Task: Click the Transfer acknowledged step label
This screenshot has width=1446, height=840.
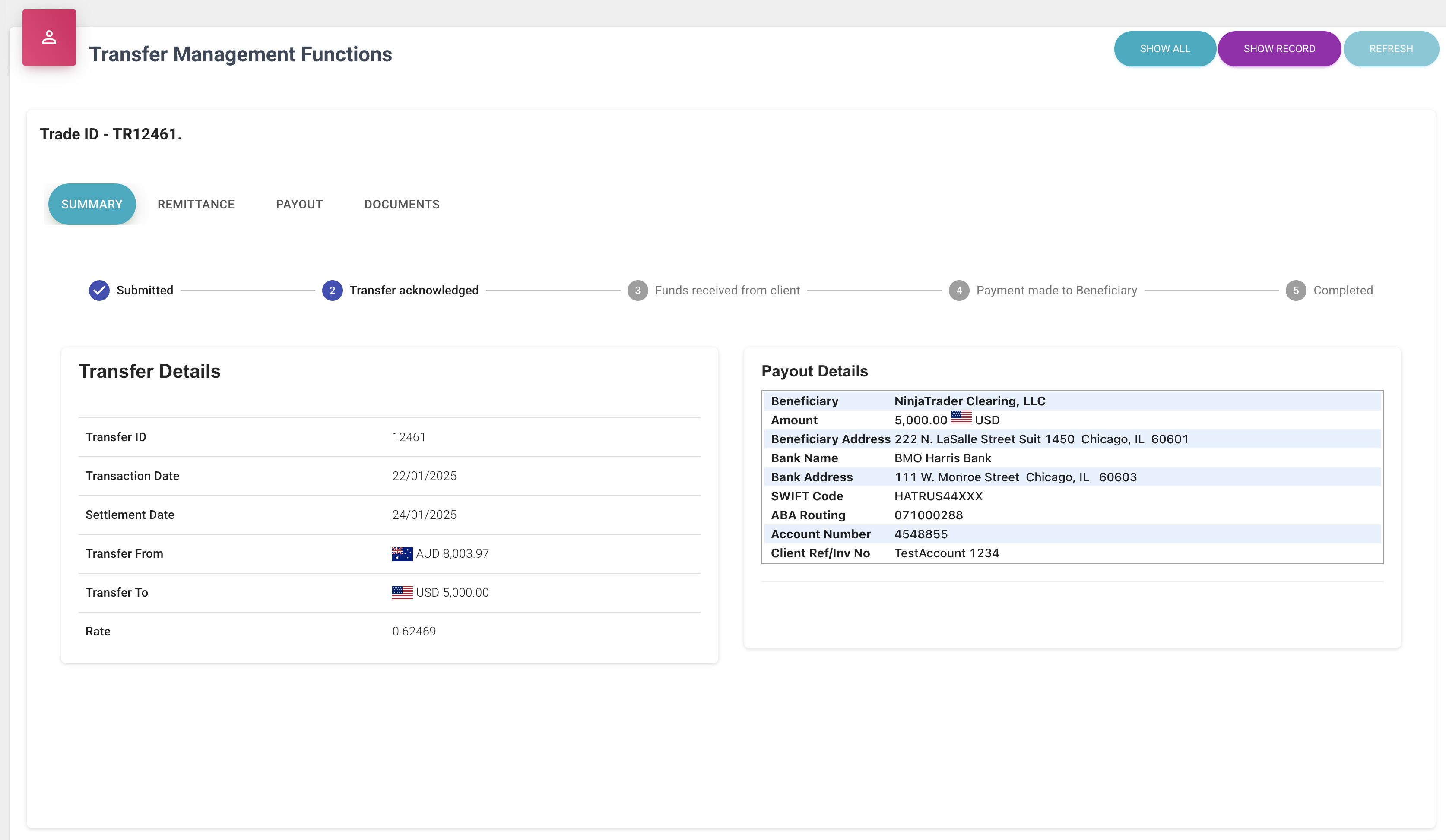Action: (414, 290)
